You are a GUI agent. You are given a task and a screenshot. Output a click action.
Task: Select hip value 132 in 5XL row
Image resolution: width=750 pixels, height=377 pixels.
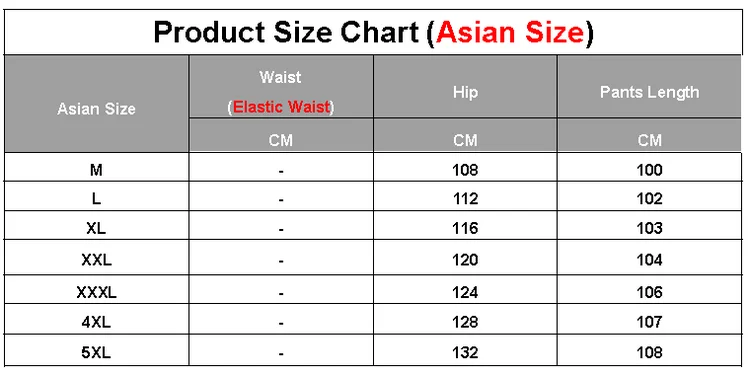[465, 353]
